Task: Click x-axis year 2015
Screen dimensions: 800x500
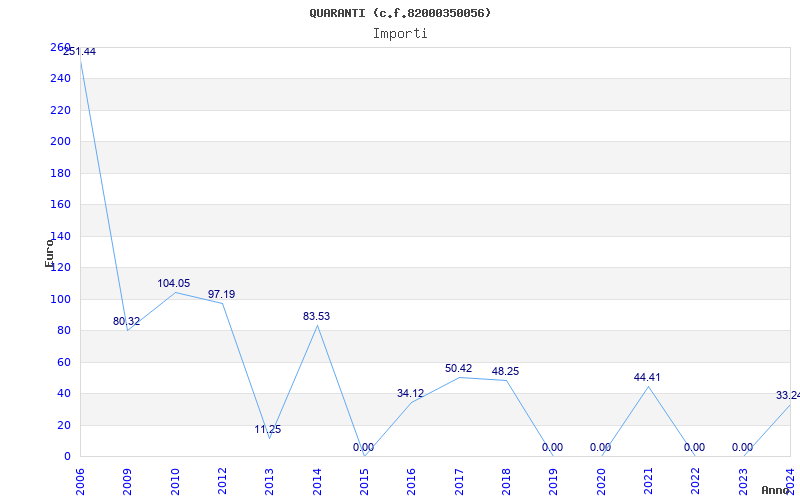Action: (364, 481)
